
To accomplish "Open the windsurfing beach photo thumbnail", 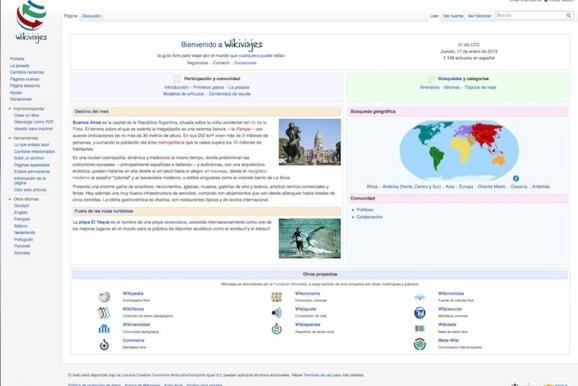I will [310, 238].
